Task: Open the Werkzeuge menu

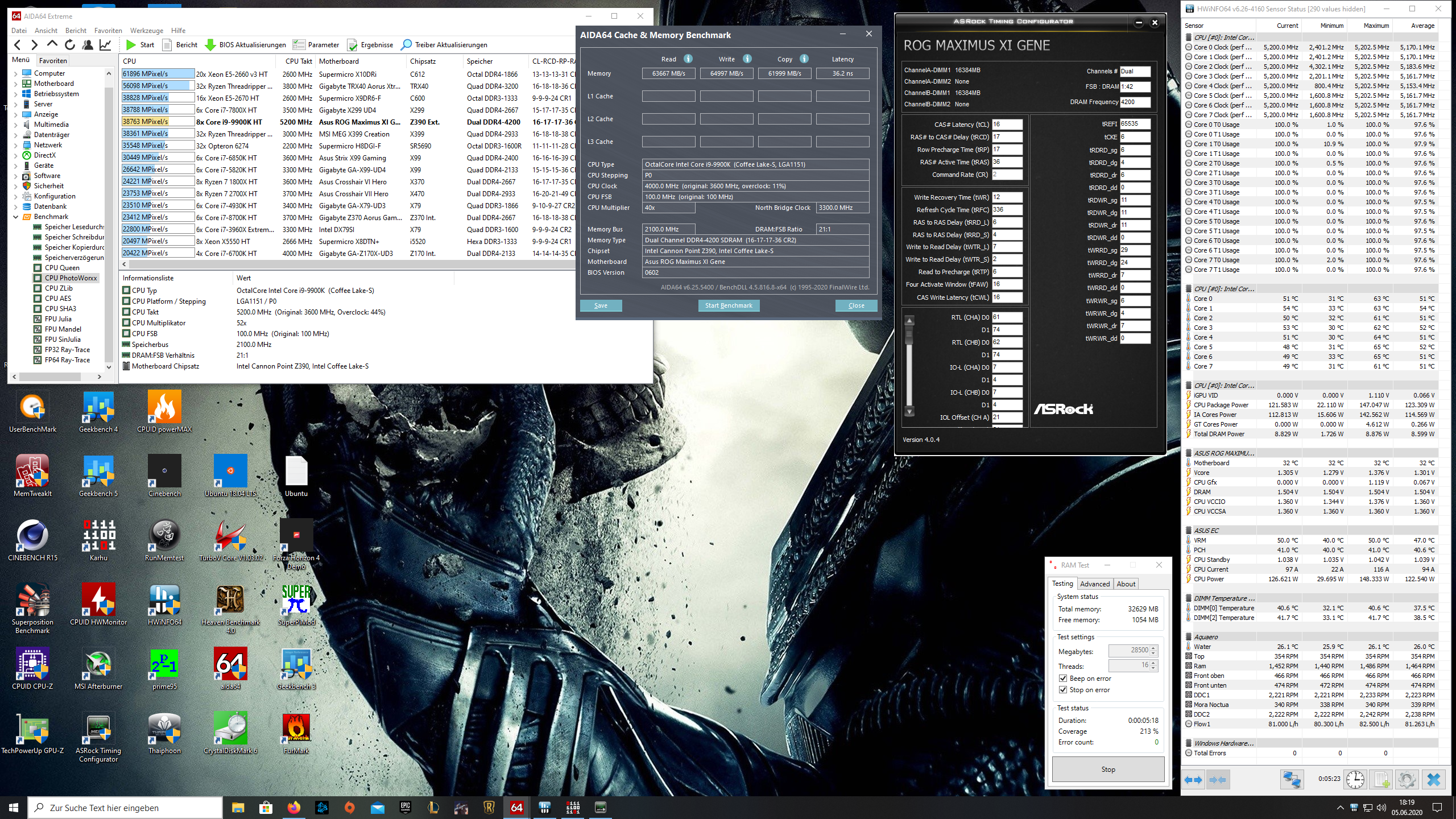Action: point(146,31)
